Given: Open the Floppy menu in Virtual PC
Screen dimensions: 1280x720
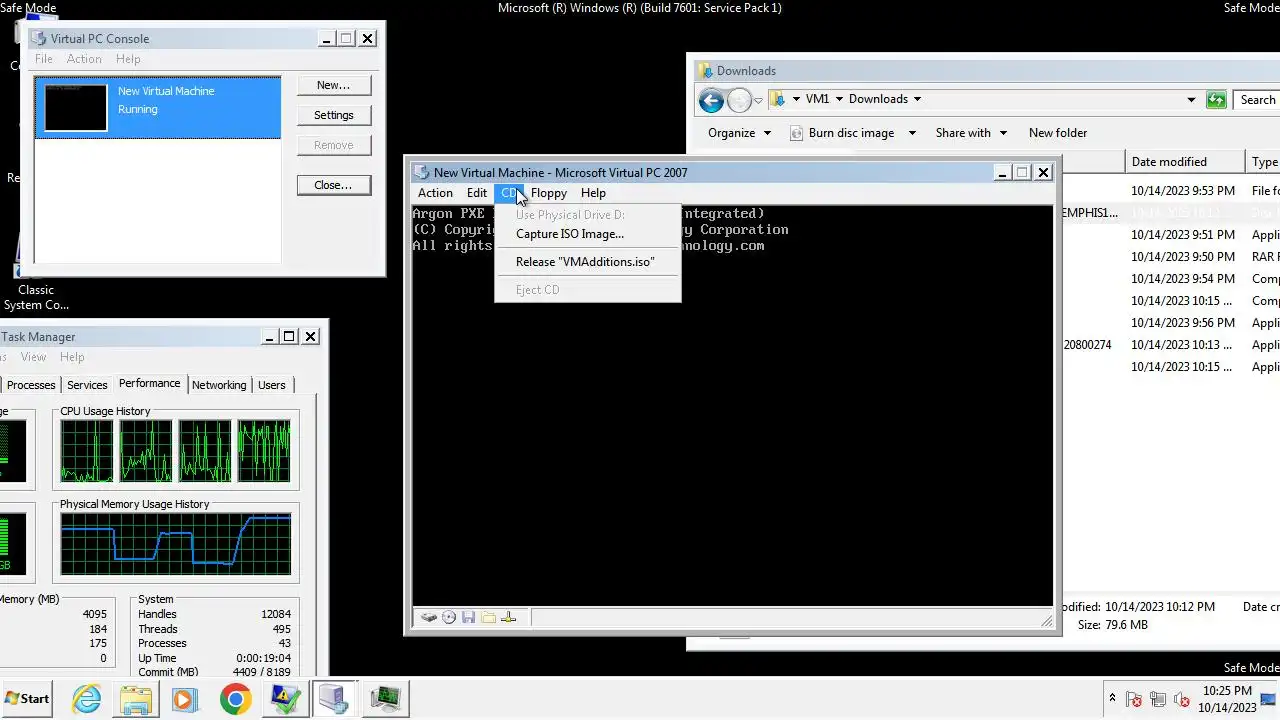Looking at the screenshot, I should (x=549, y=193).
